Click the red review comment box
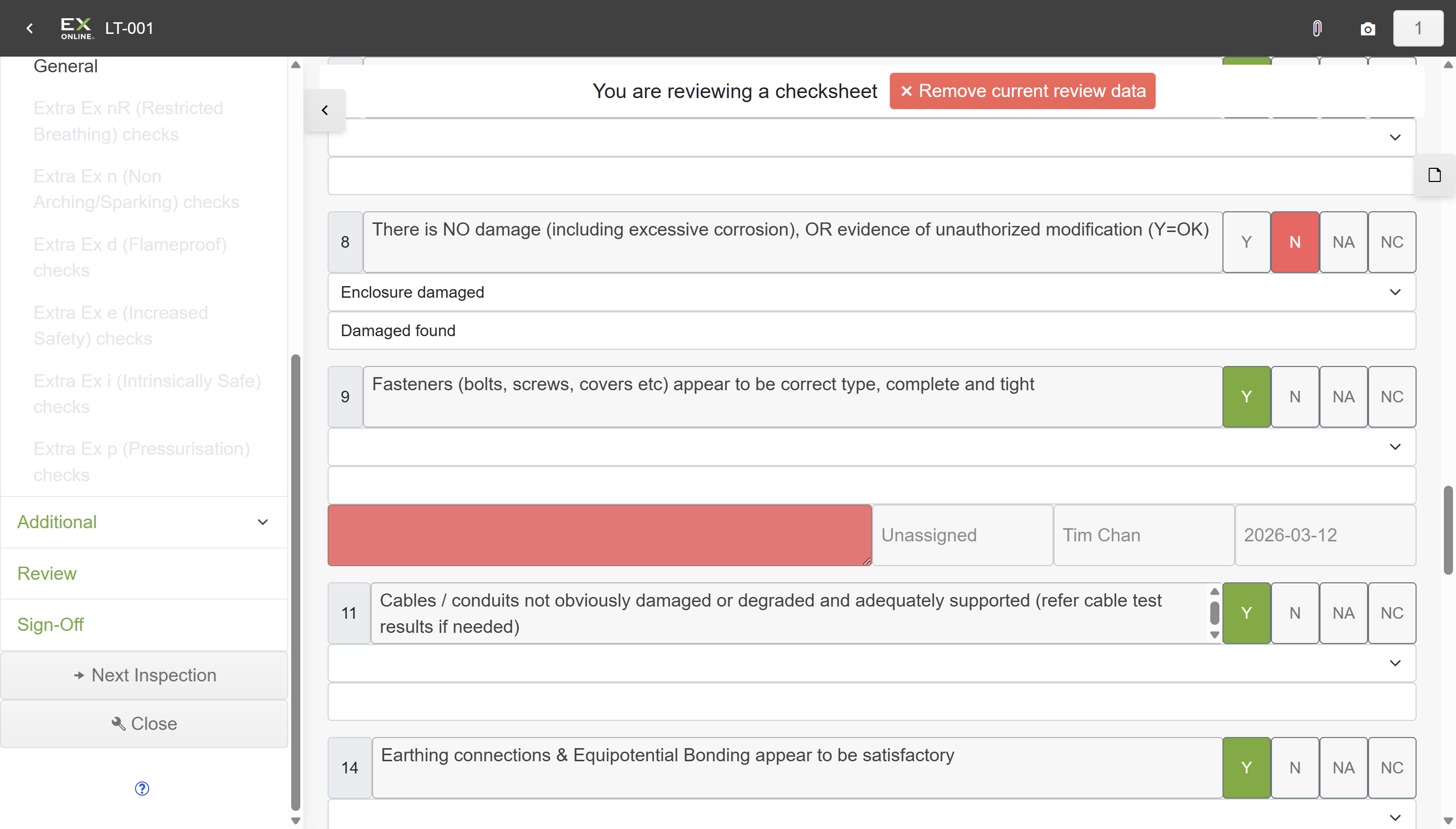Viewport: 1456px width, 829px height. click(x=599, y=535)
